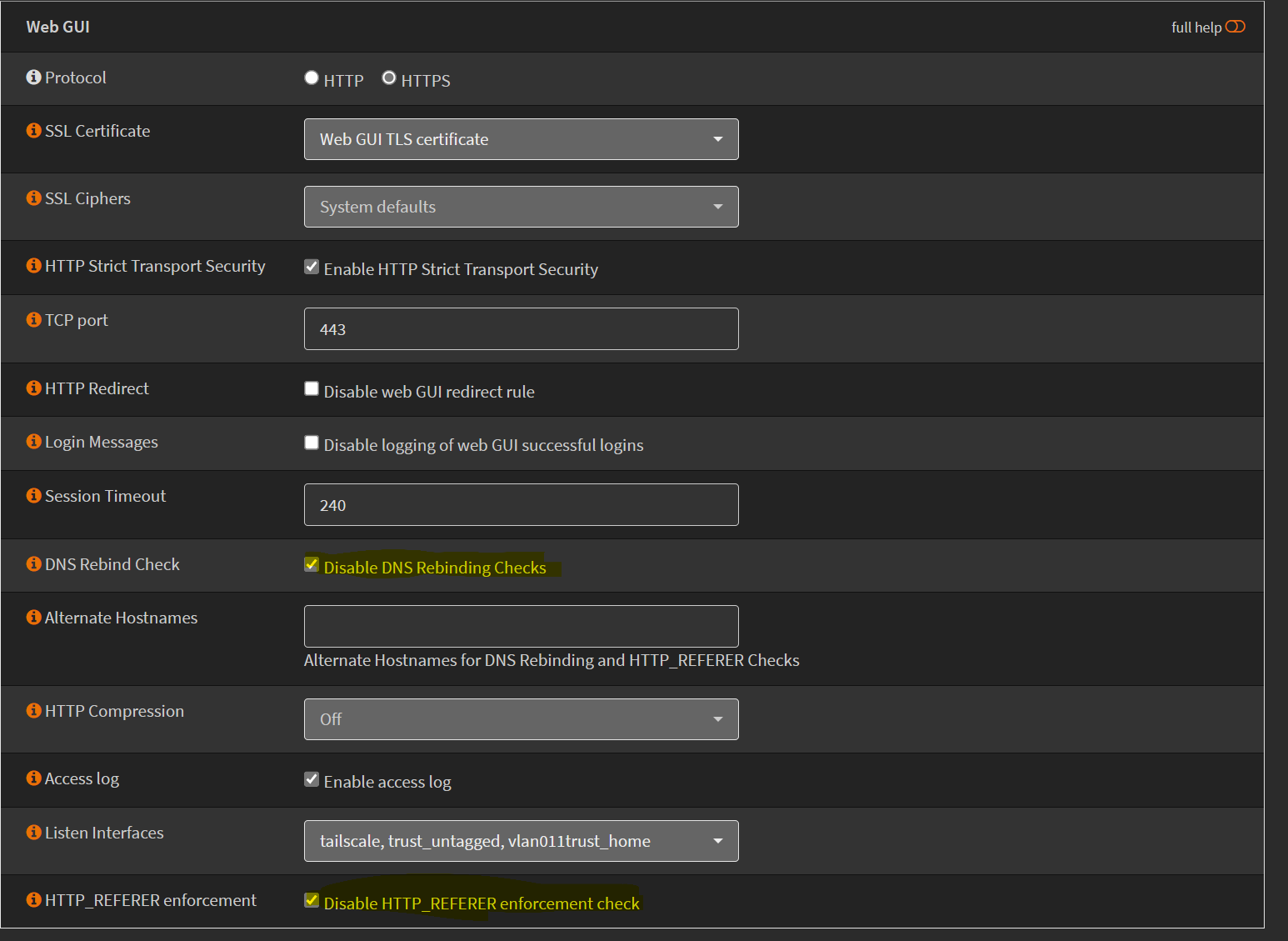This screenshot has width=1288, height=941.
Task: Click the DNS Rebind Check info icon
Action: click(33, 563)
